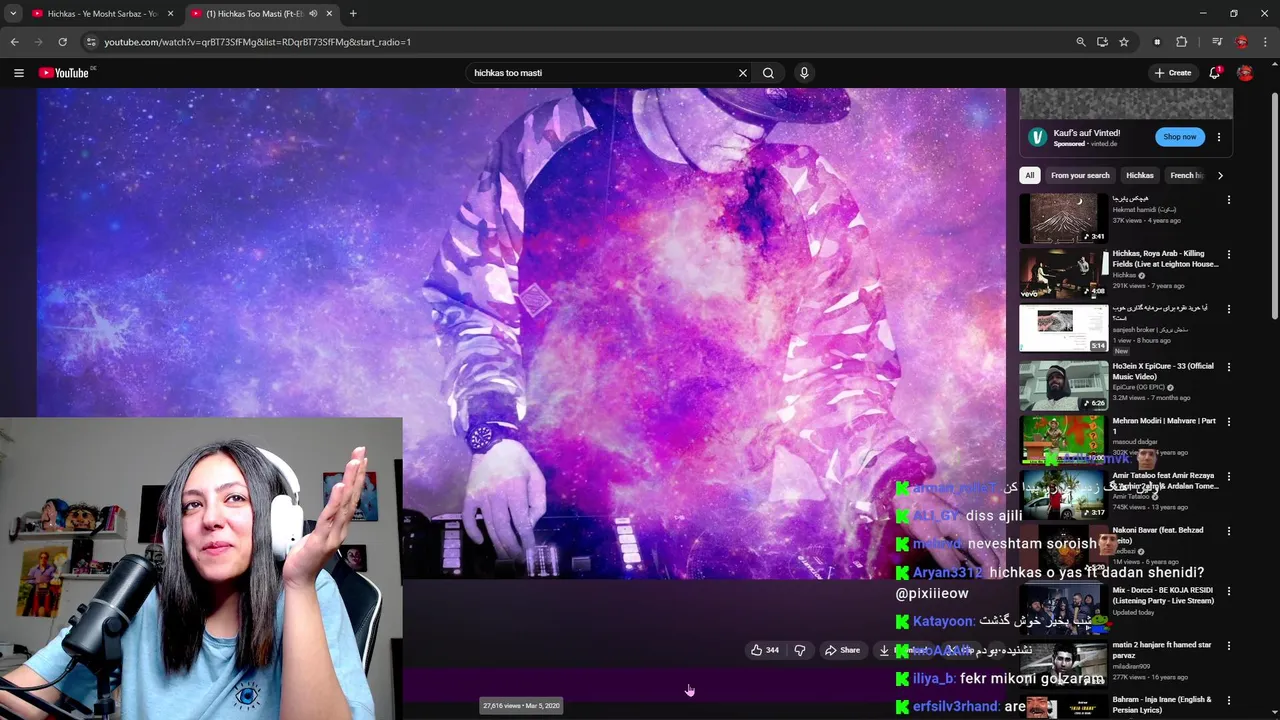Like the video with thumbs up

coord(765,650)
